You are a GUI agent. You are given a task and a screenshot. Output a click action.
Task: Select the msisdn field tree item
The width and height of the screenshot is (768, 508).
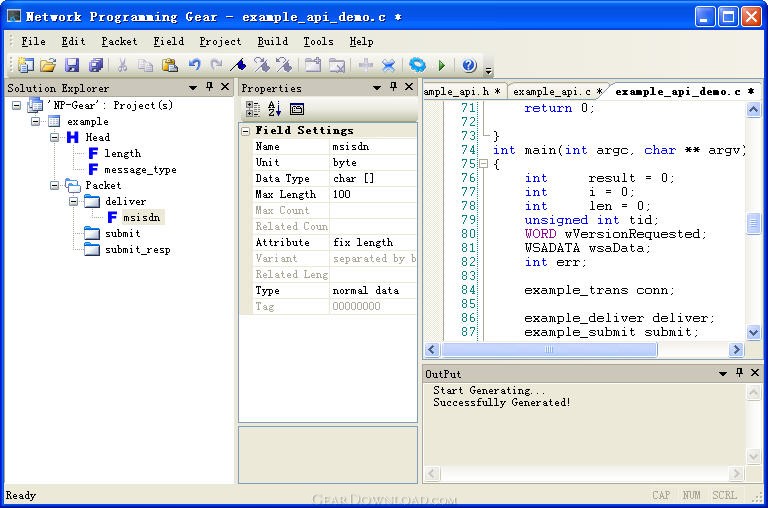[x=142, y=218]
